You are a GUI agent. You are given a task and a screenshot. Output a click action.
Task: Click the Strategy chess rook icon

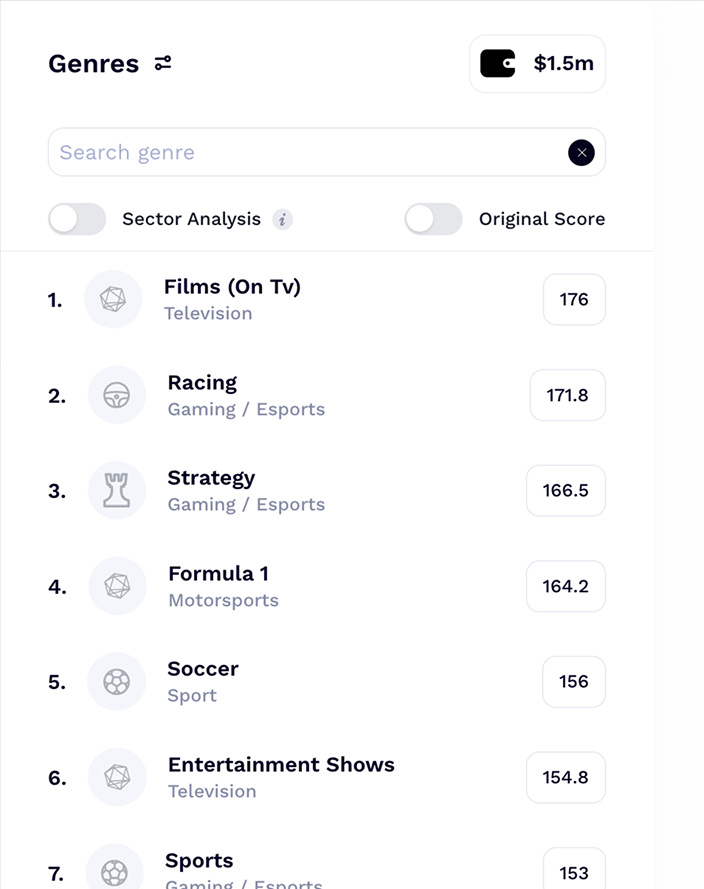(x=117, y=490)
